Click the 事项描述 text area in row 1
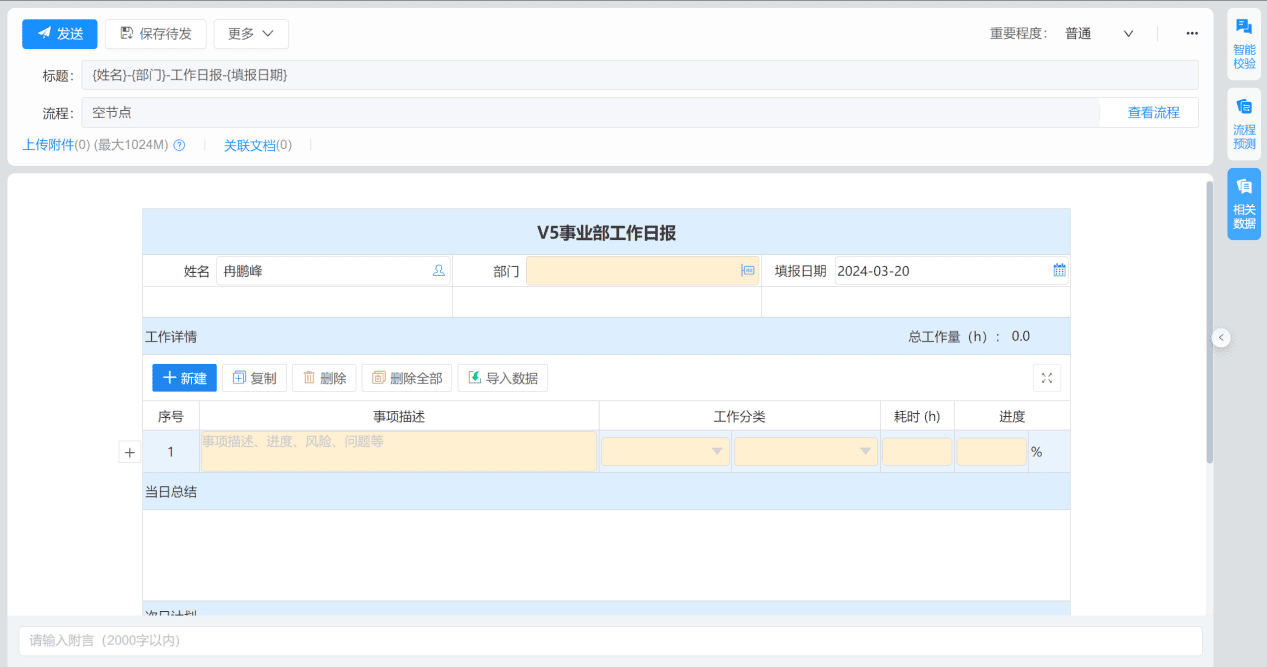 tap(399, 452)
